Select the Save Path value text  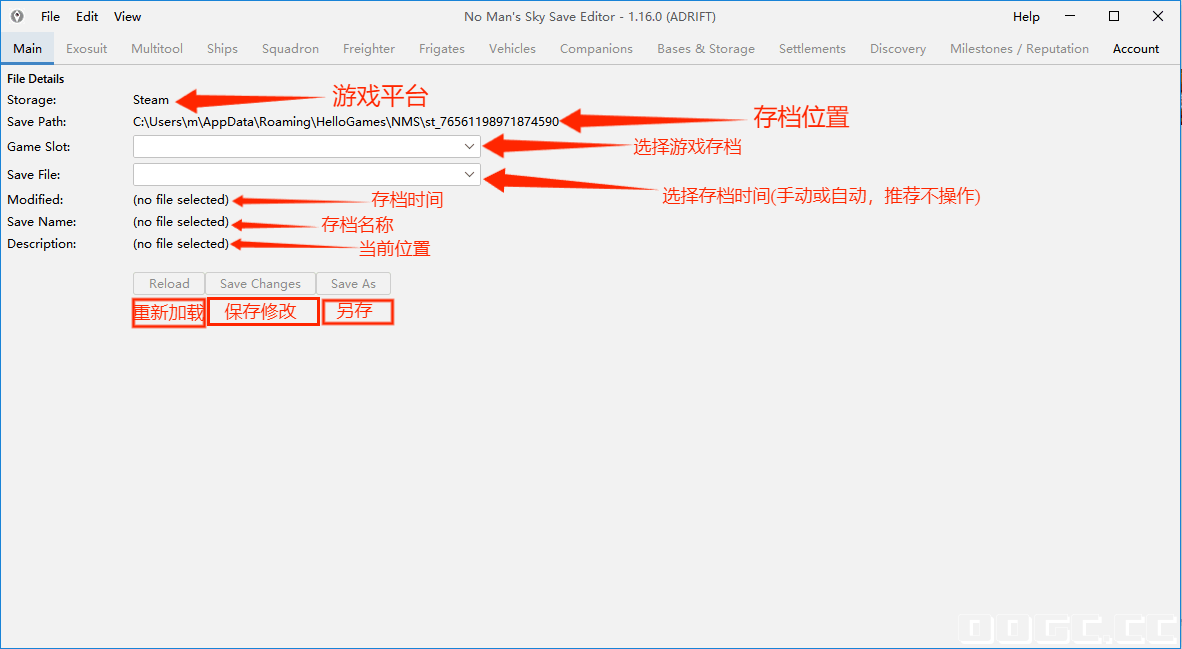coord(346,121)
